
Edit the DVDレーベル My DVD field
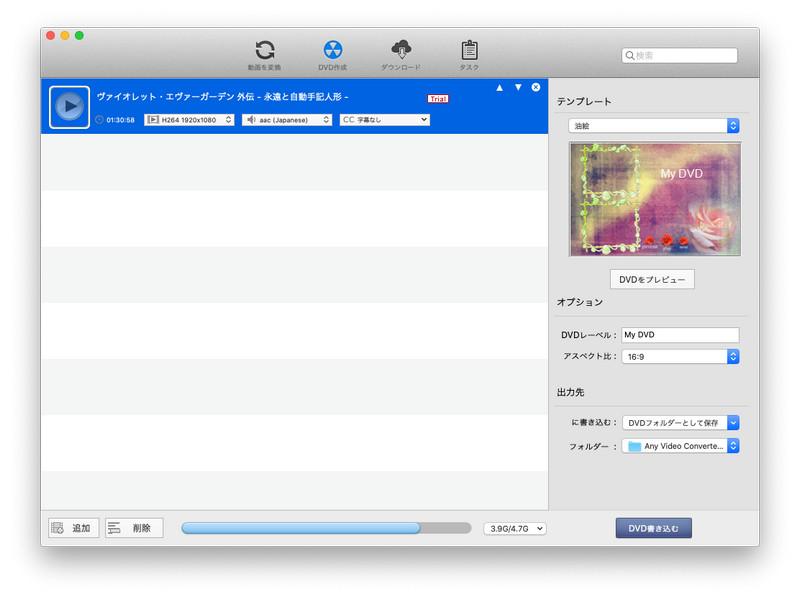pyautogui.click(x=680, y=335)
